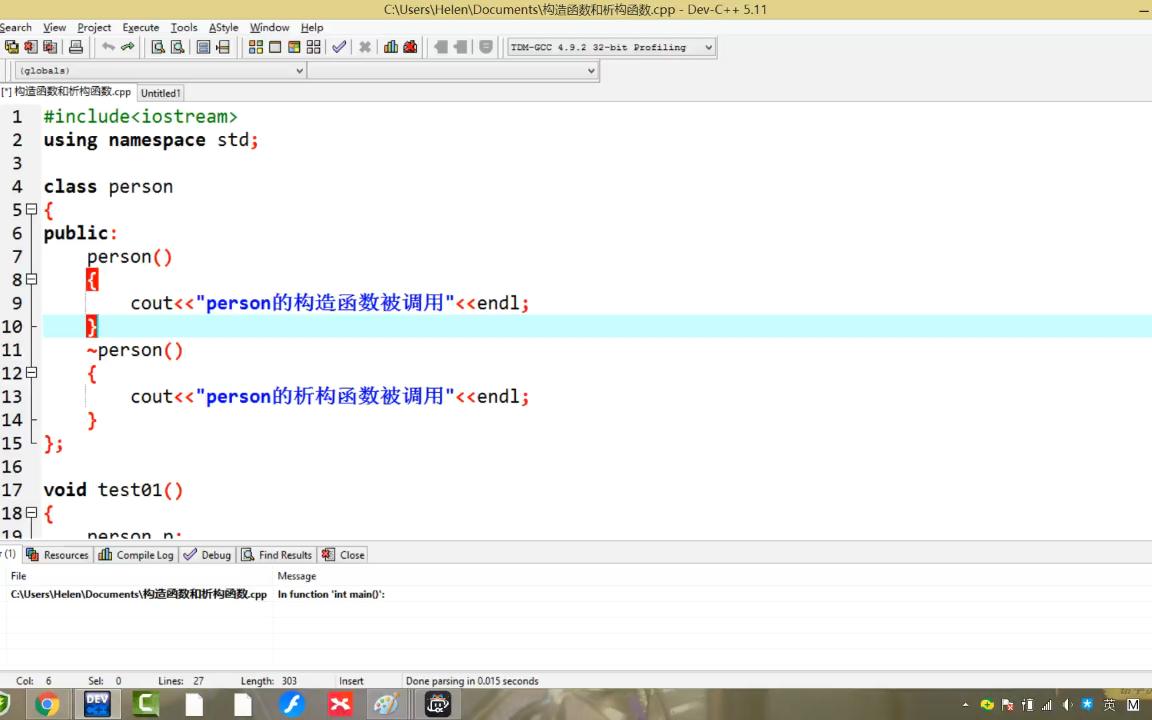
Task: Collapse the code block at line 8
Action: coord(31,279)
